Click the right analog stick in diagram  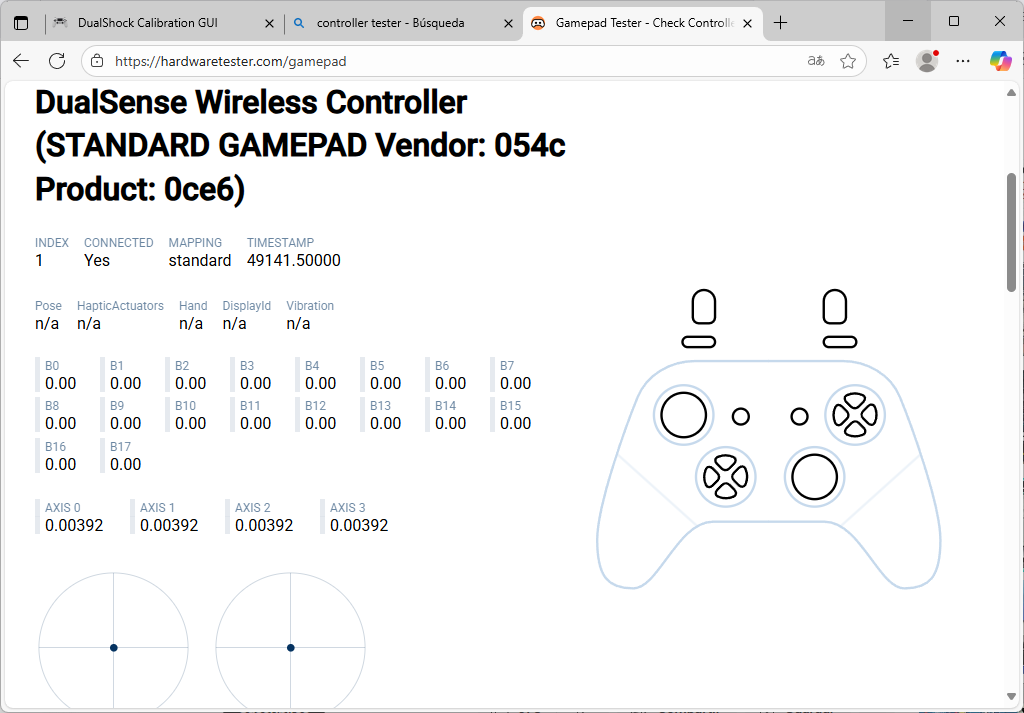tap(814, 477)
